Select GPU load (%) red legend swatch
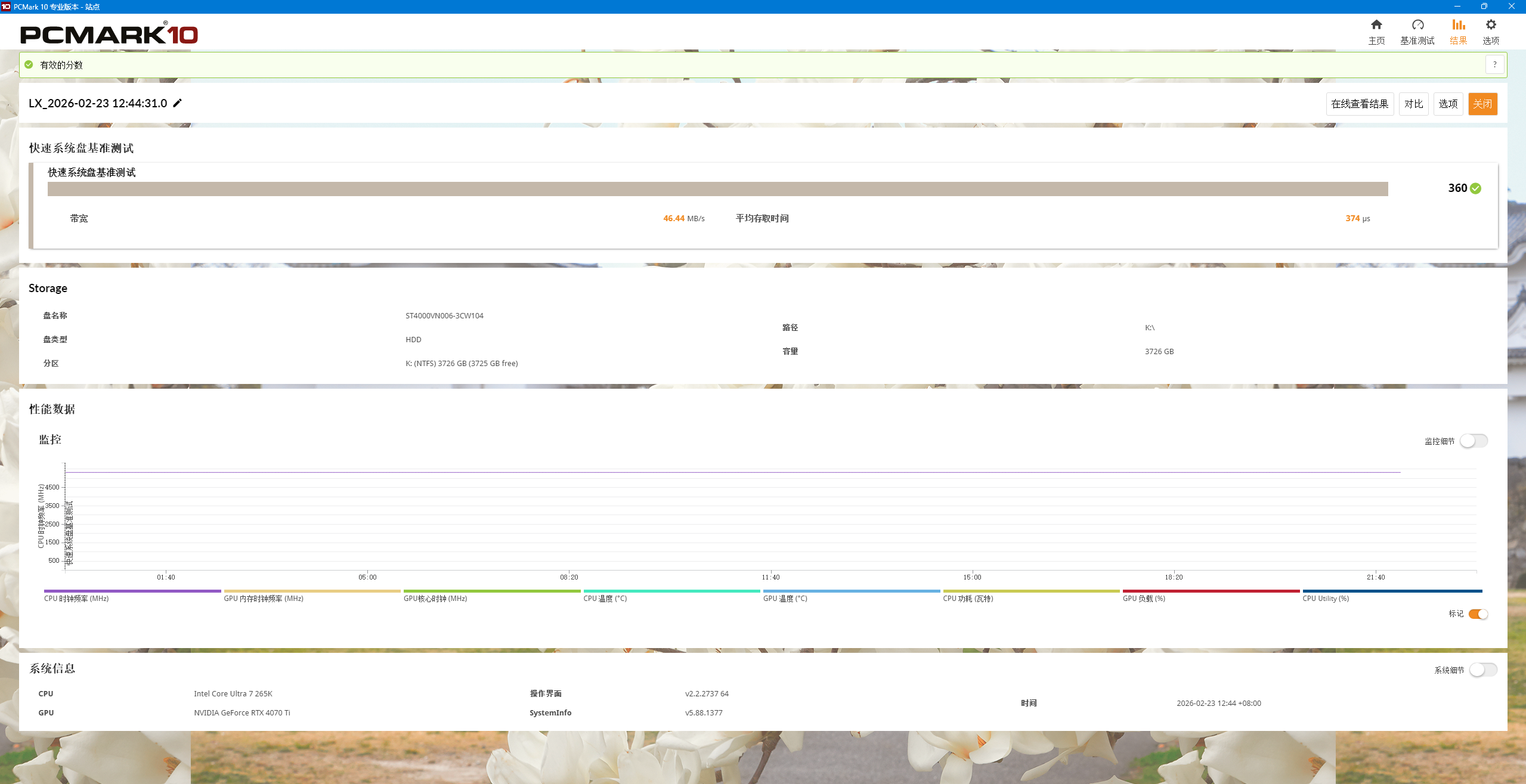This screenshot has width=1526, height=784. (x=1211, y=591)
